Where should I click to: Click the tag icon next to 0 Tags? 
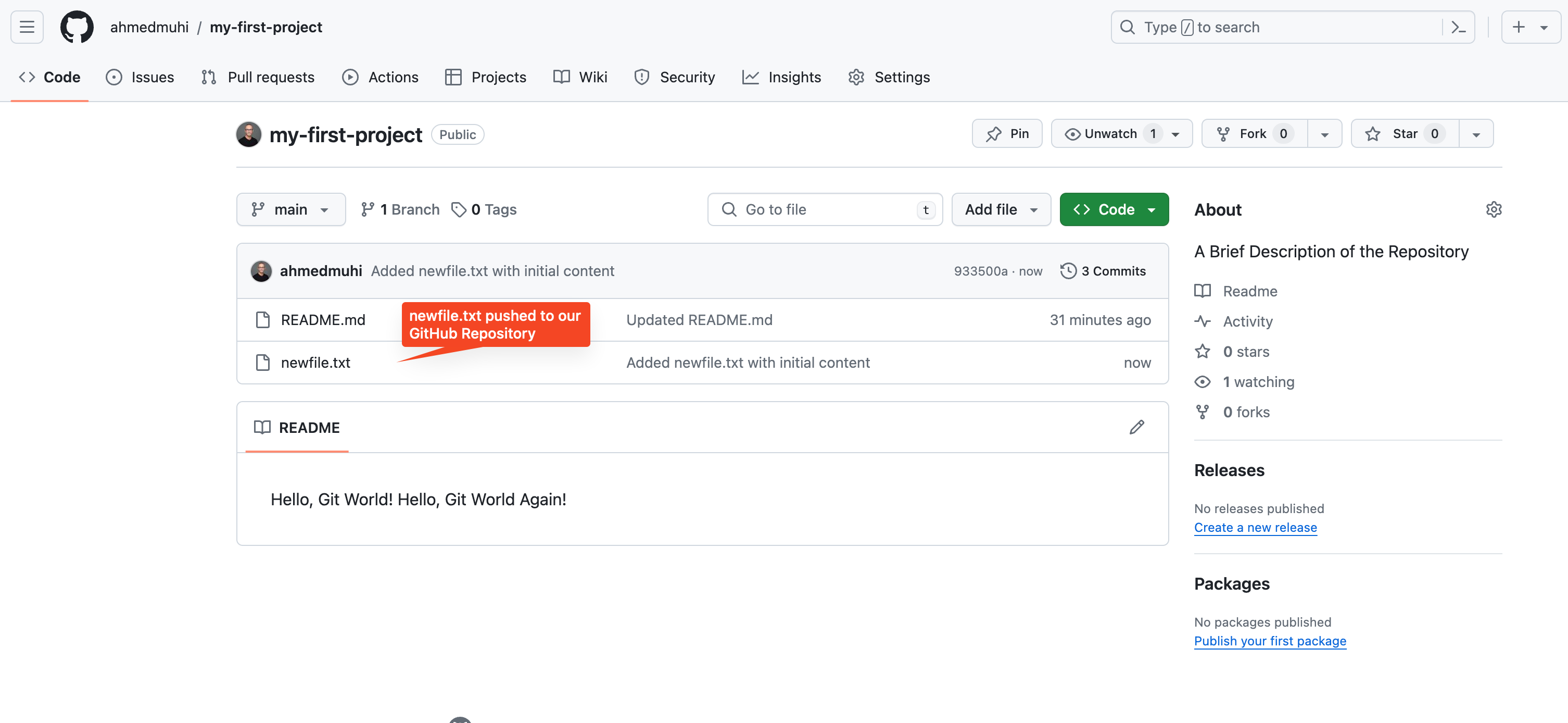click(x=458, y=209)
